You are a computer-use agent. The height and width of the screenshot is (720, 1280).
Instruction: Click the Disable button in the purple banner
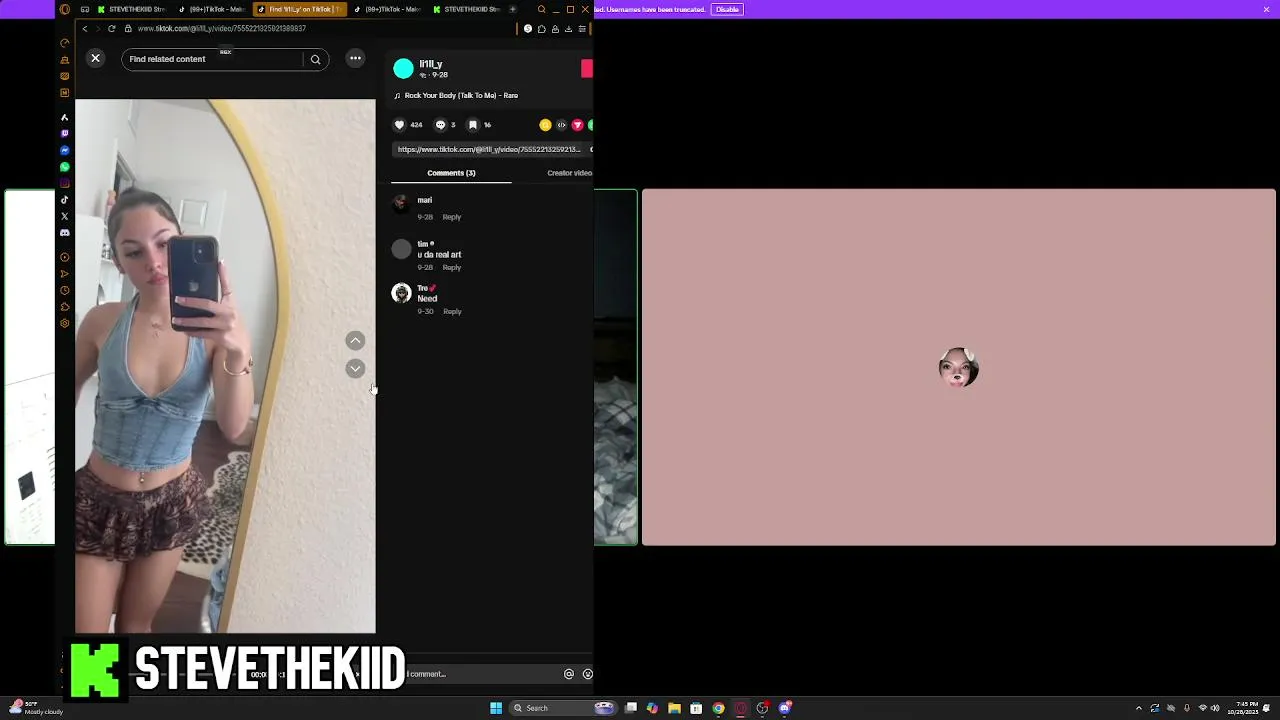tap(727, 9)
